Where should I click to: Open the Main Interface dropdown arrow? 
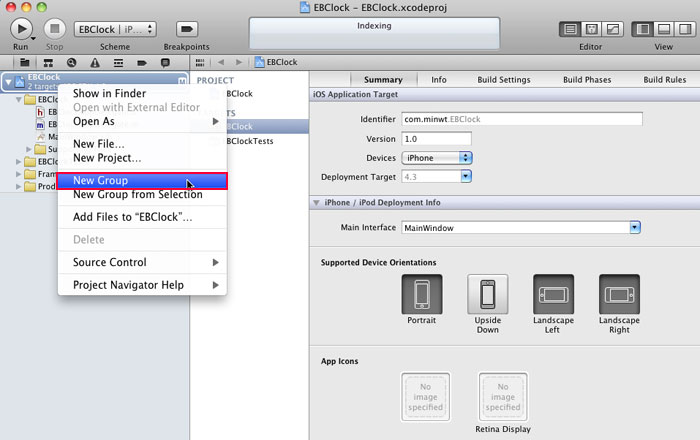(635, 228)
